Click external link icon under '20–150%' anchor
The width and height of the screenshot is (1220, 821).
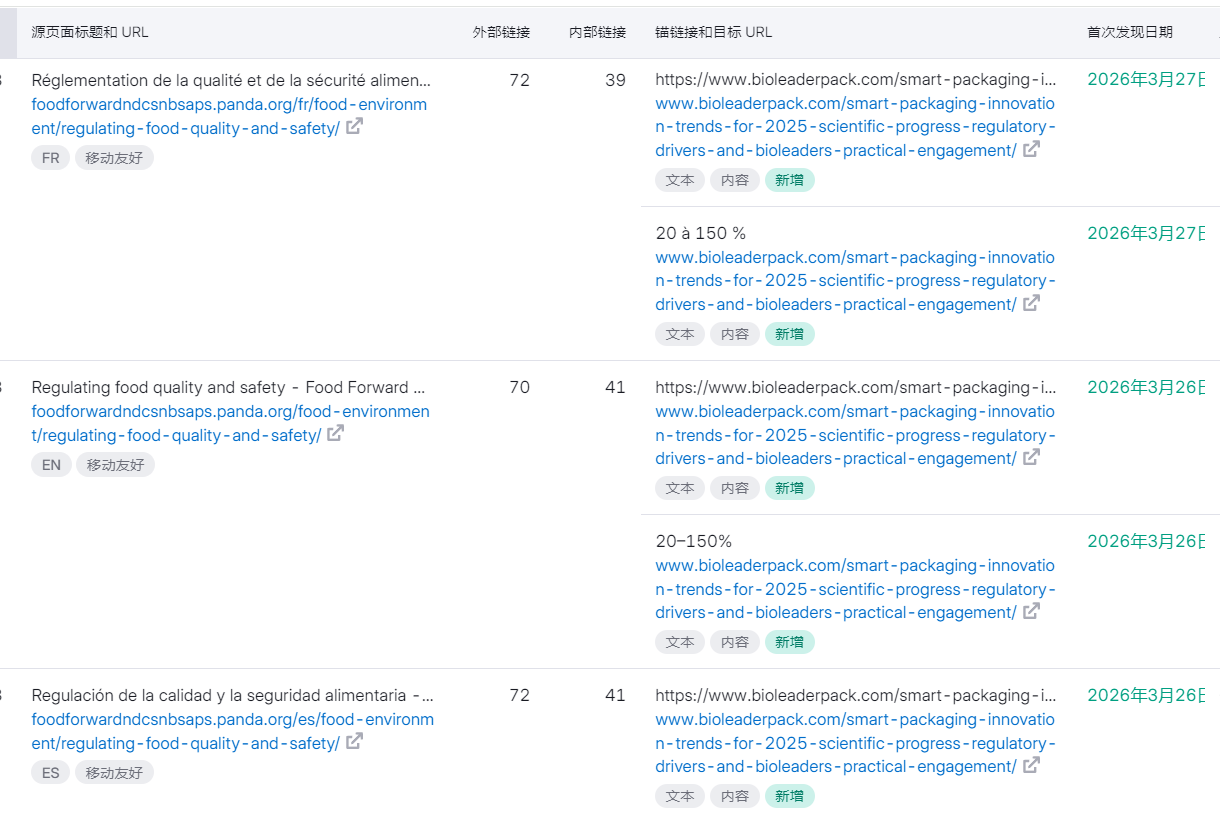tap(1031, 611)
